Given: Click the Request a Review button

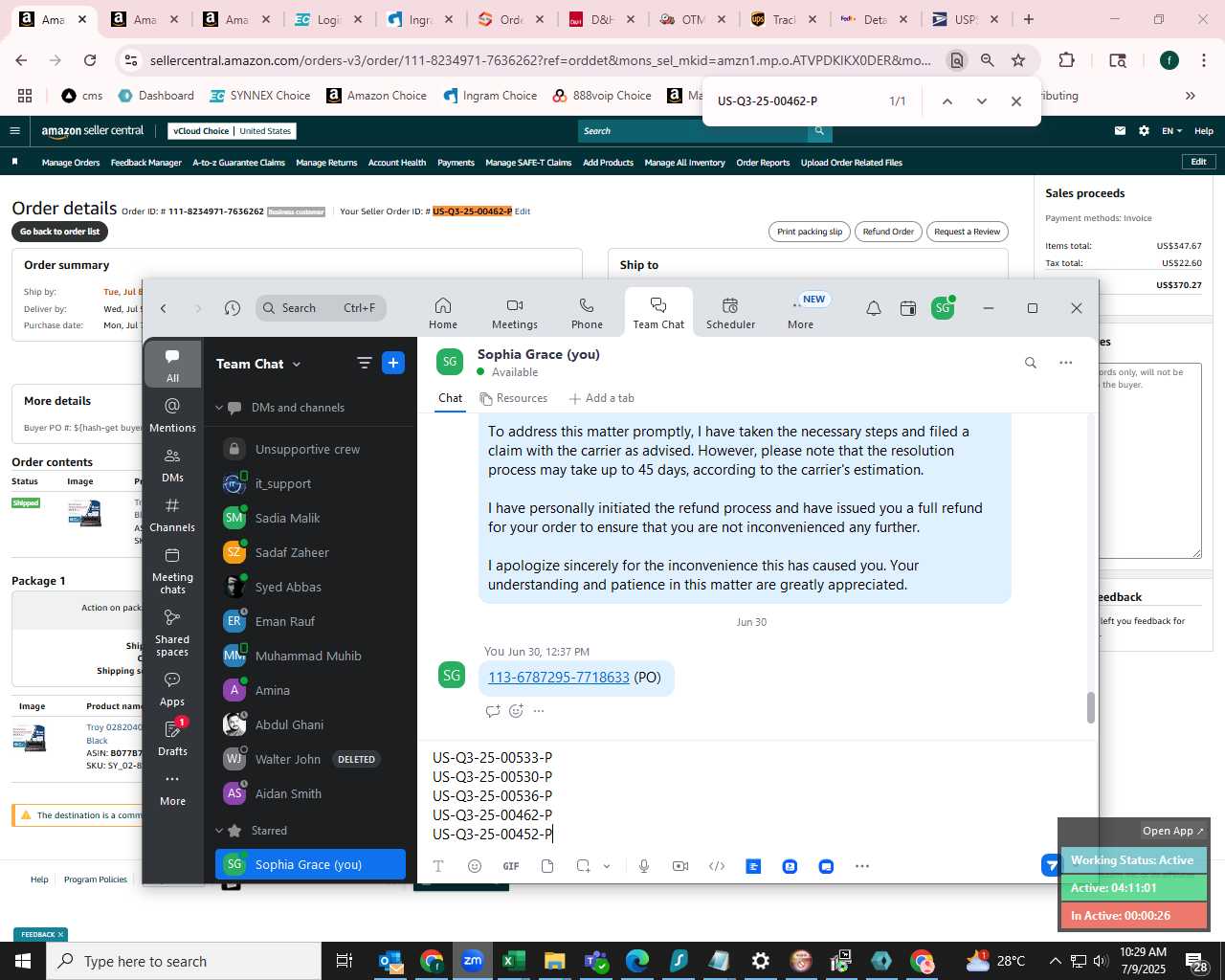Looking at the screenshot, I should tap(967, 232).
